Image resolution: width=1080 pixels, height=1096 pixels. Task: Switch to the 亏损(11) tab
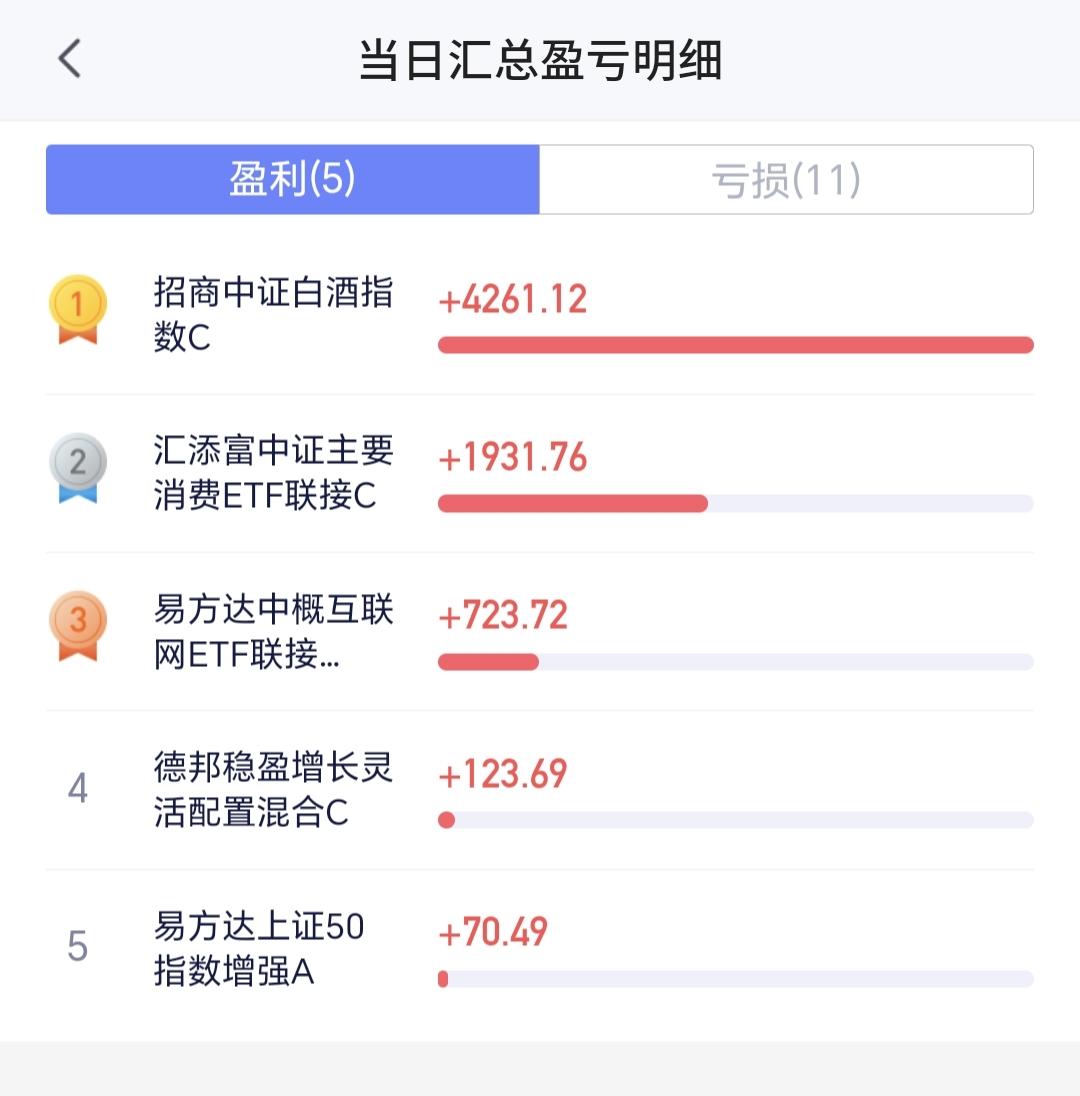tap(786, 180)
